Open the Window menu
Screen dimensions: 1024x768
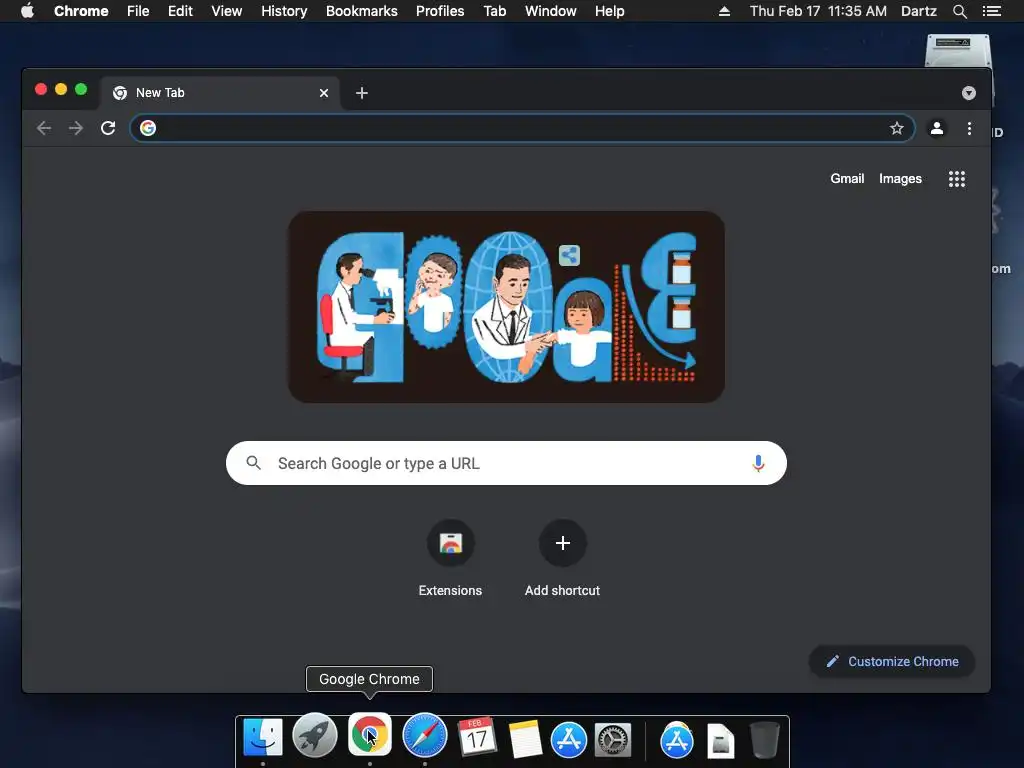(x=551, y=11)
